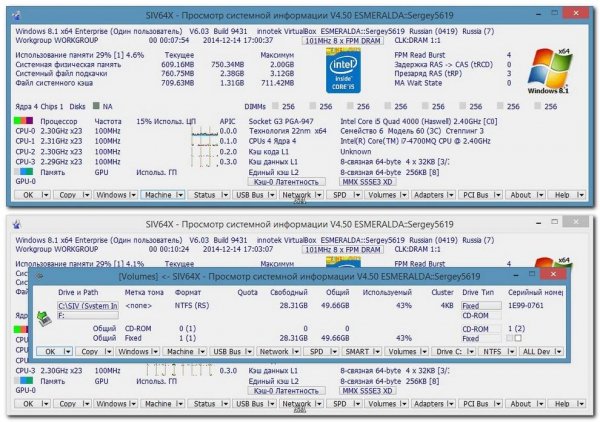This screenshot has width=600, height=422.
Task: Open Adapters button in lower SIV64X window
Action: click(x=429, y=404)
